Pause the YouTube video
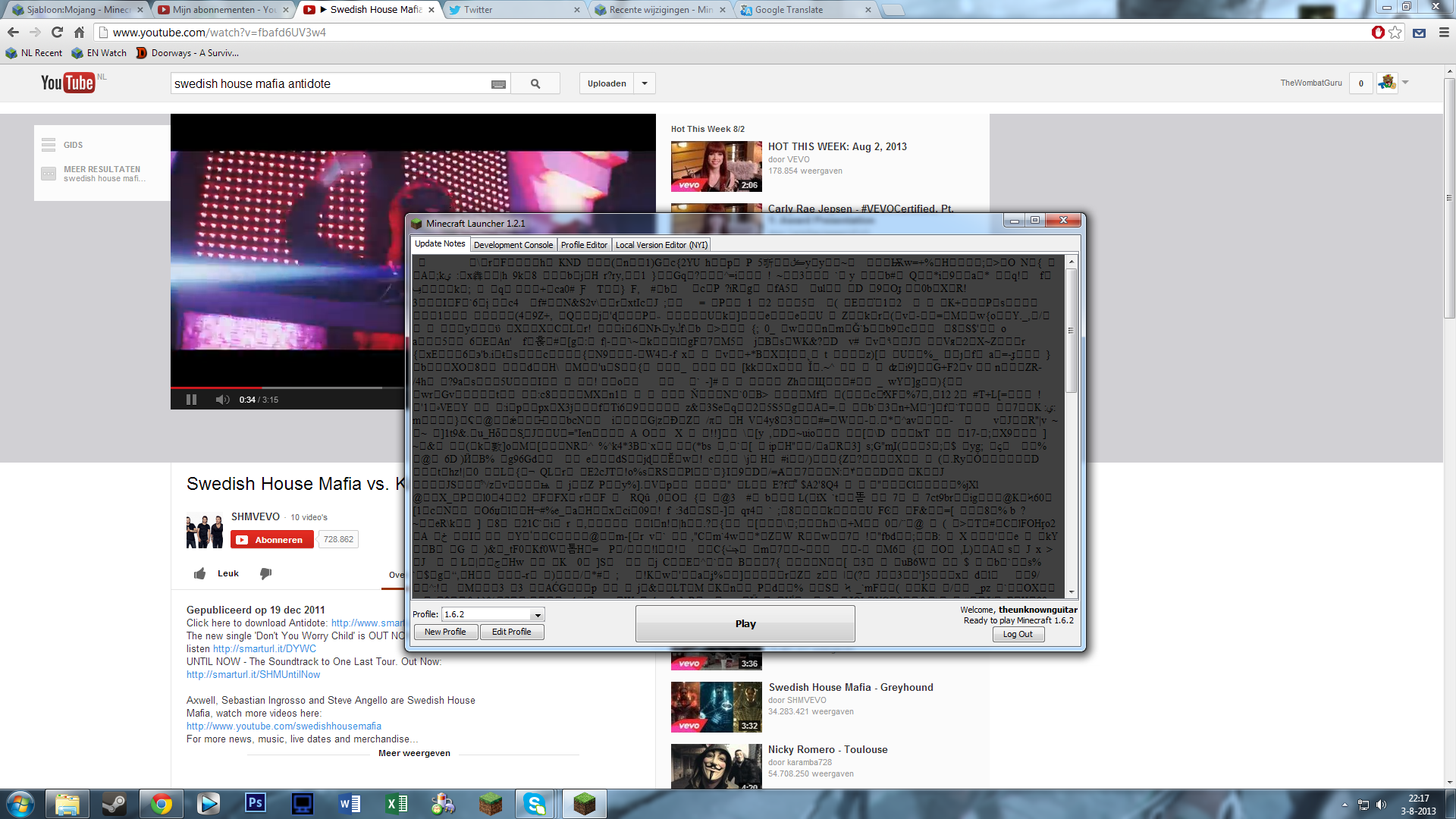Screen dimensions: 1456x819 point(191,400)
